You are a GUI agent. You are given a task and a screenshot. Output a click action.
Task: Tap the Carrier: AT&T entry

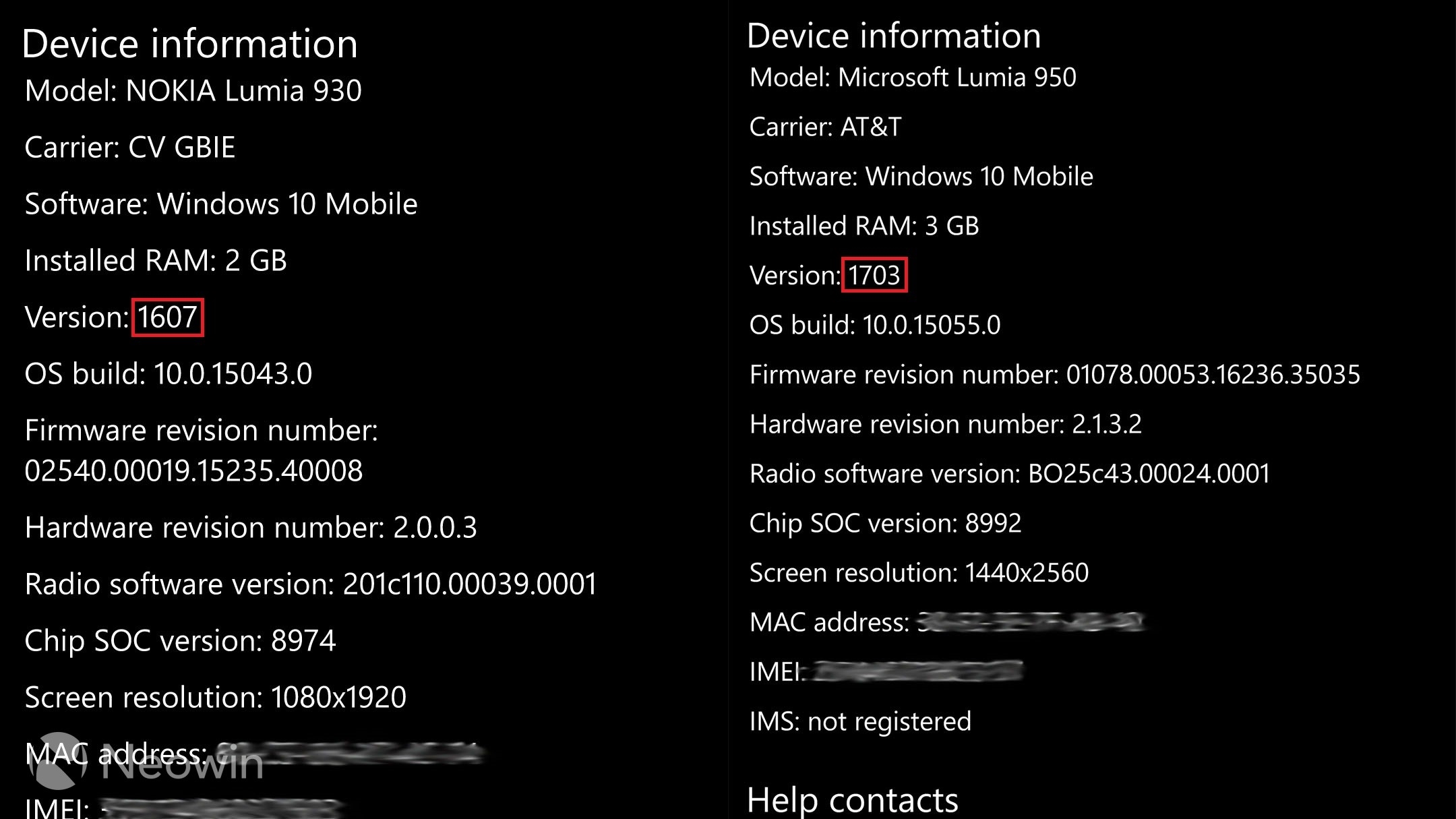coord(825,127)
